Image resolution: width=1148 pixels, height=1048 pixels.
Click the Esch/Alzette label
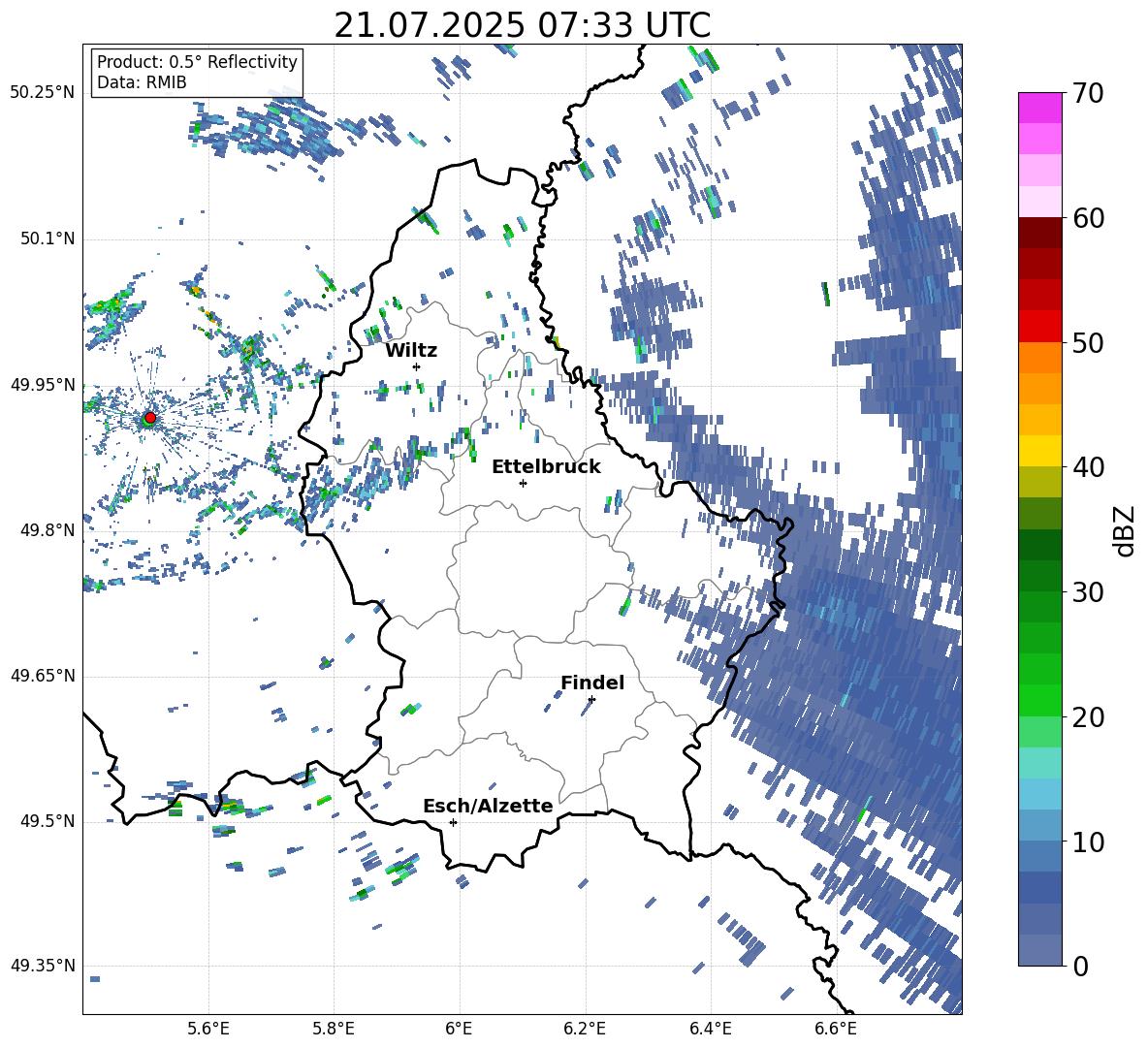[x=488, y=806]
